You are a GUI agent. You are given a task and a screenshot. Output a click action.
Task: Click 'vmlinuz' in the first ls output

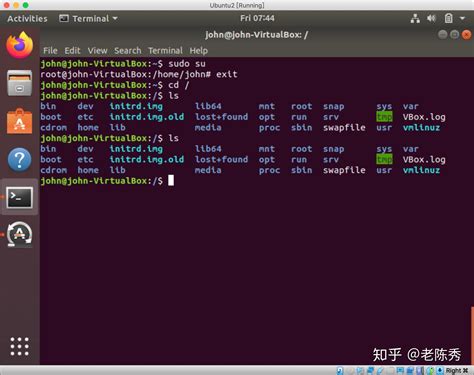(421, 128)
